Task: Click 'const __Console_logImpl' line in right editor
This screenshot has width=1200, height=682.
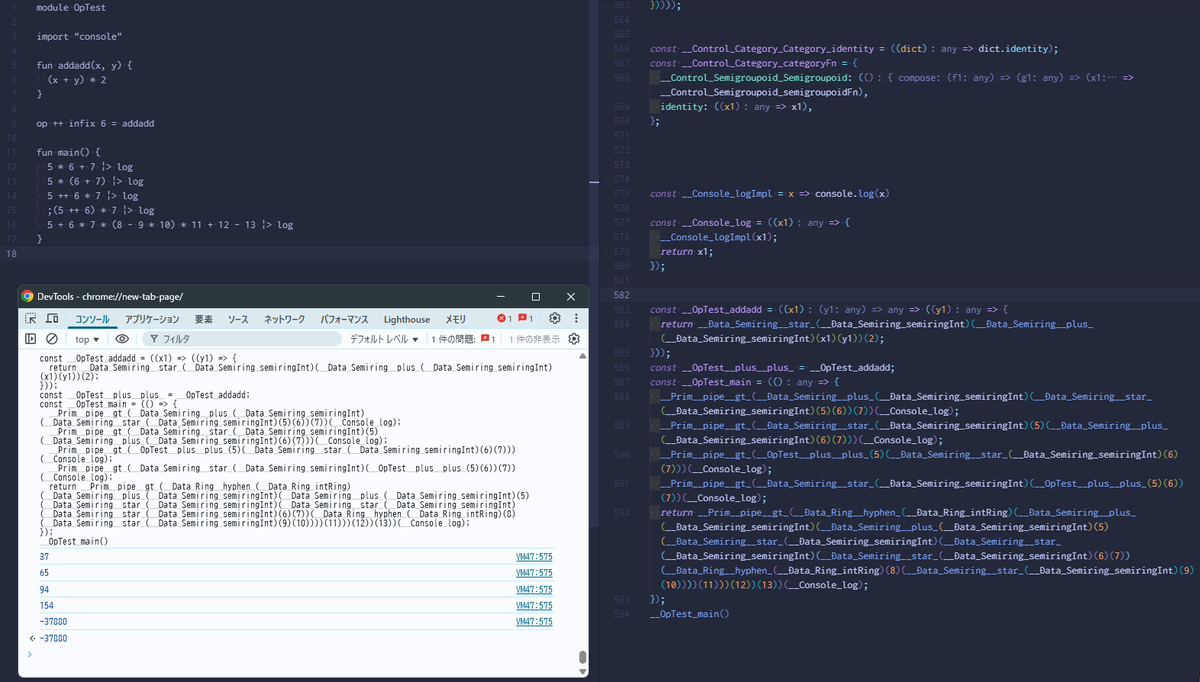Action: 769,193
